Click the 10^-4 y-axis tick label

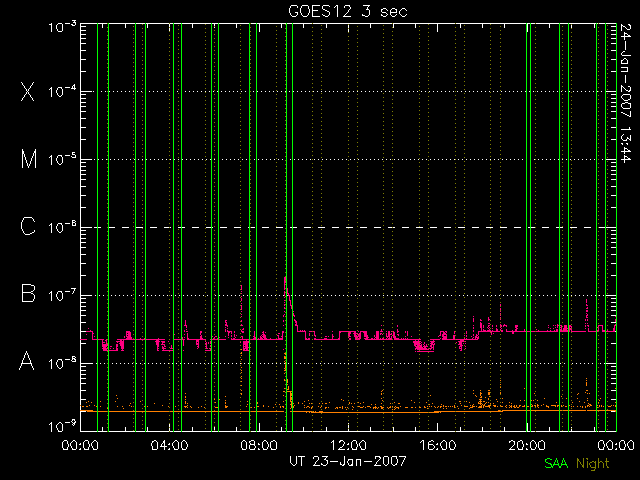(62, 91)
